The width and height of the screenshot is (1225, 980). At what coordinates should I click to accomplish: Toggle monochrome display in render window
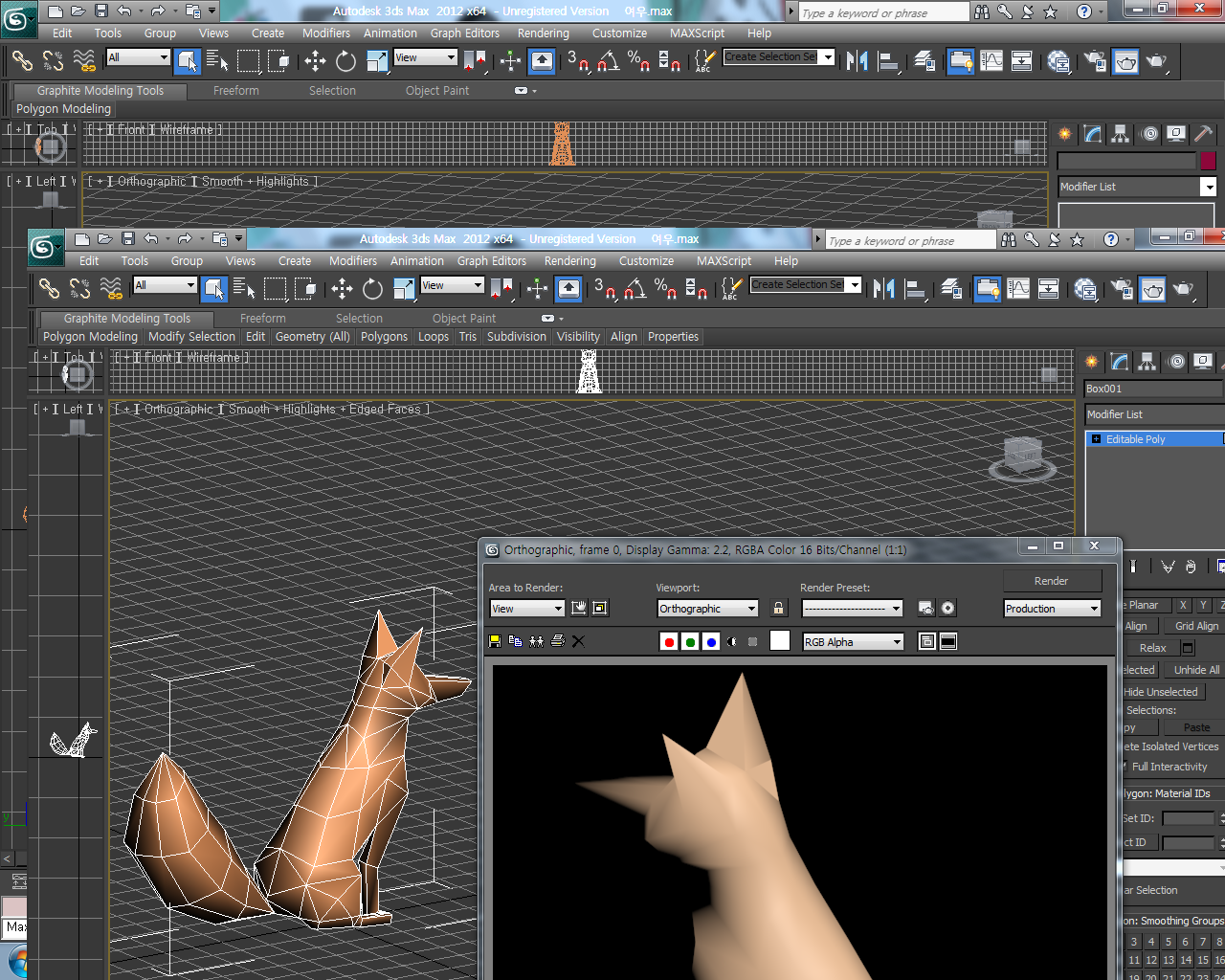click(x=753, y=641)
